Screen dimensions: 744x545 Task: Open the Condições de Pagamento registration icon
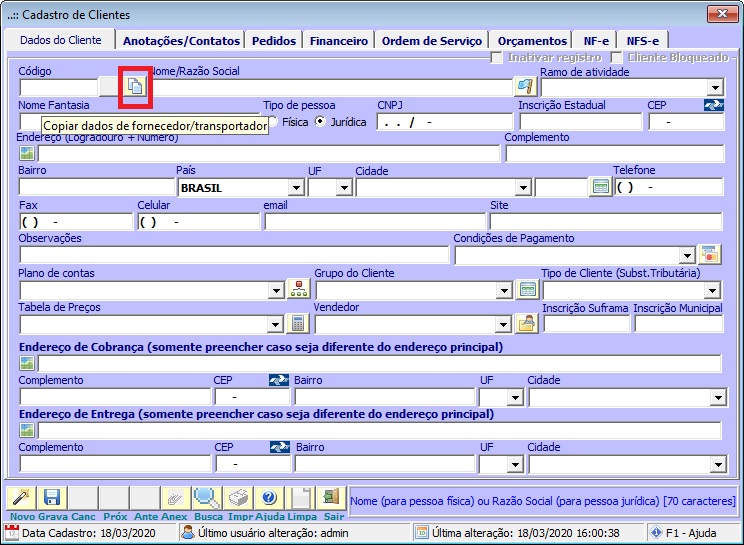tap(710, 255)
